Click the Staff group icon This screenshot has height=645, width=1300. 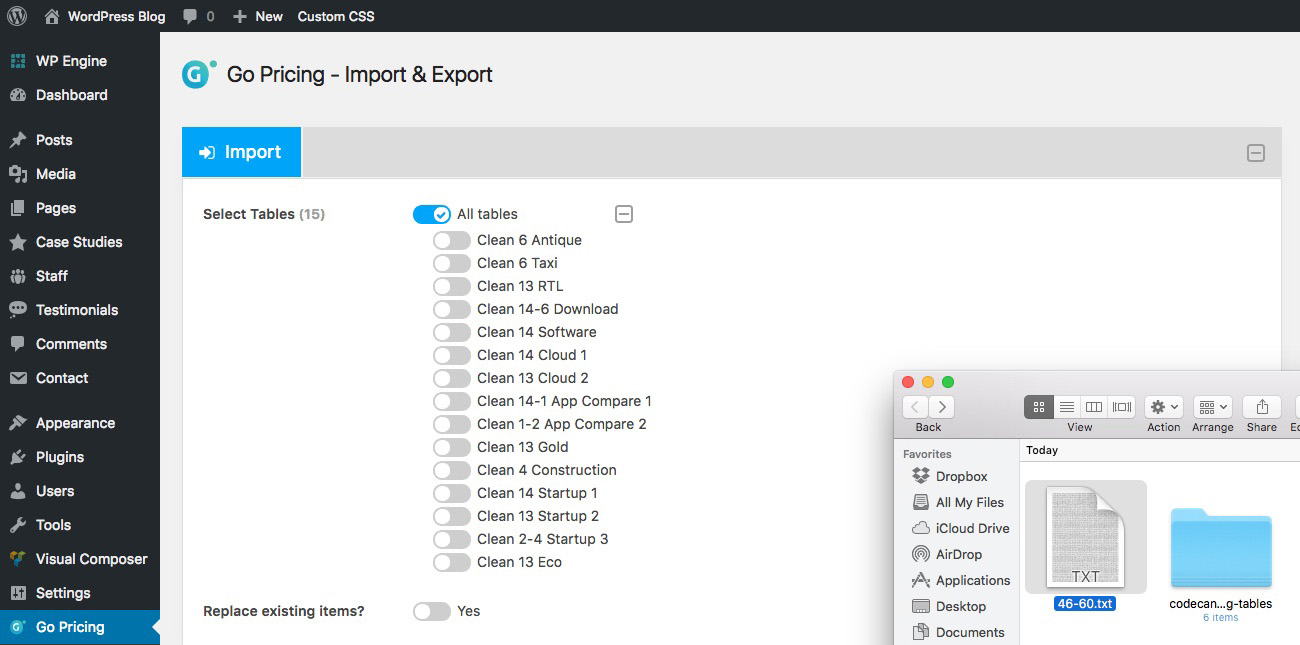coord(18,276)
